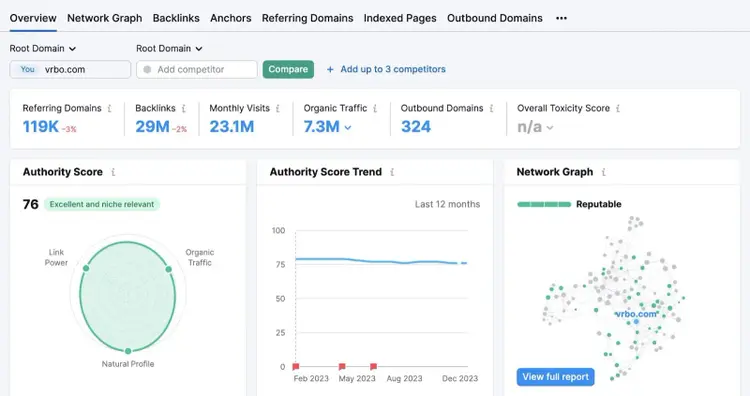Click the plus icon beside Add competitors
The height and width of the screenshot is (396, 750).
330,69
